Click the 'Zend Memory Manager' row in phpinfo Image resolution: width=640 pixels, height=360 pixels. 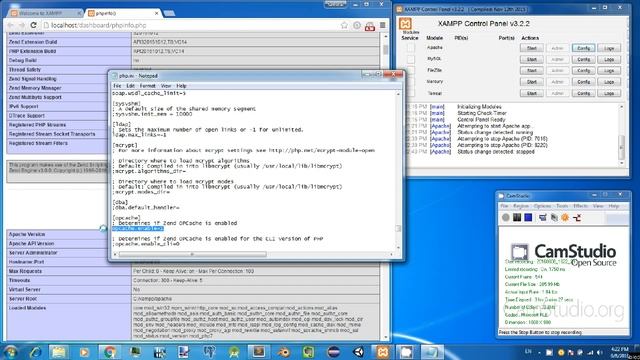[193, 88]
